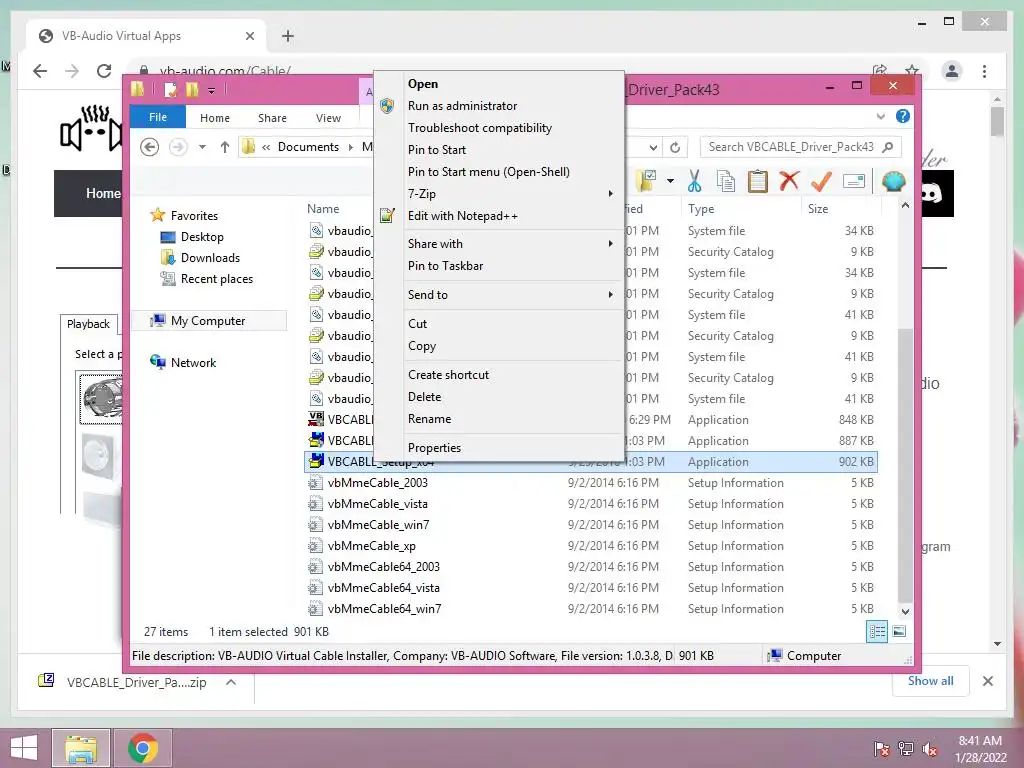
Task: Click Chrome profile avatar icon
Action: point(952,71)
